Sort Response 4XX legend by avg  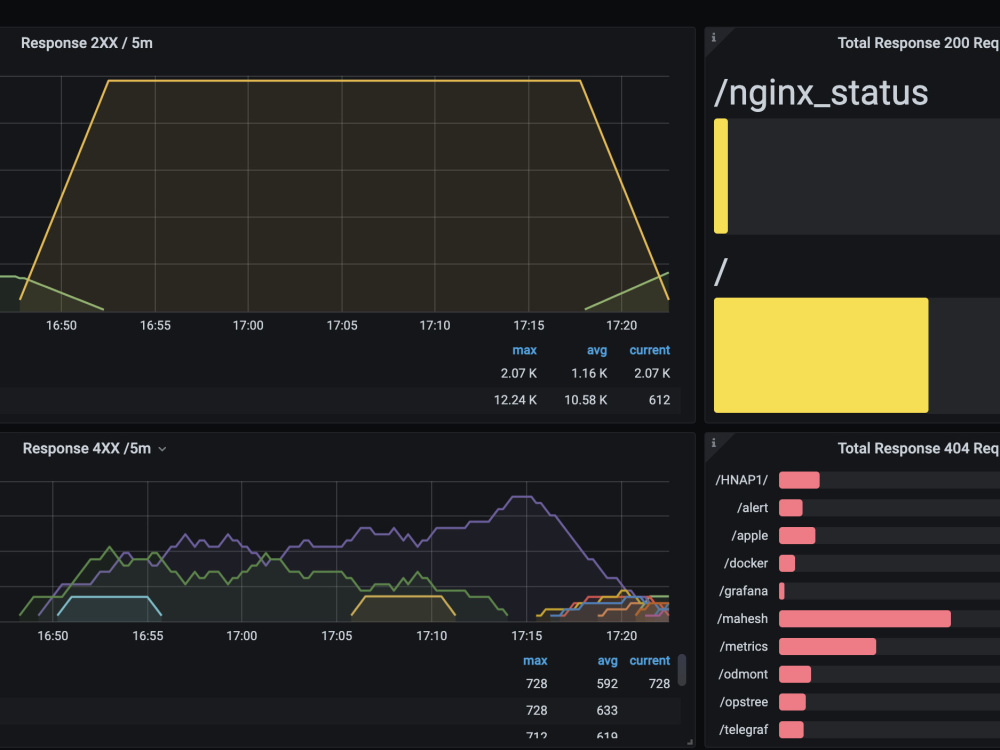click(x=607, y=661)
